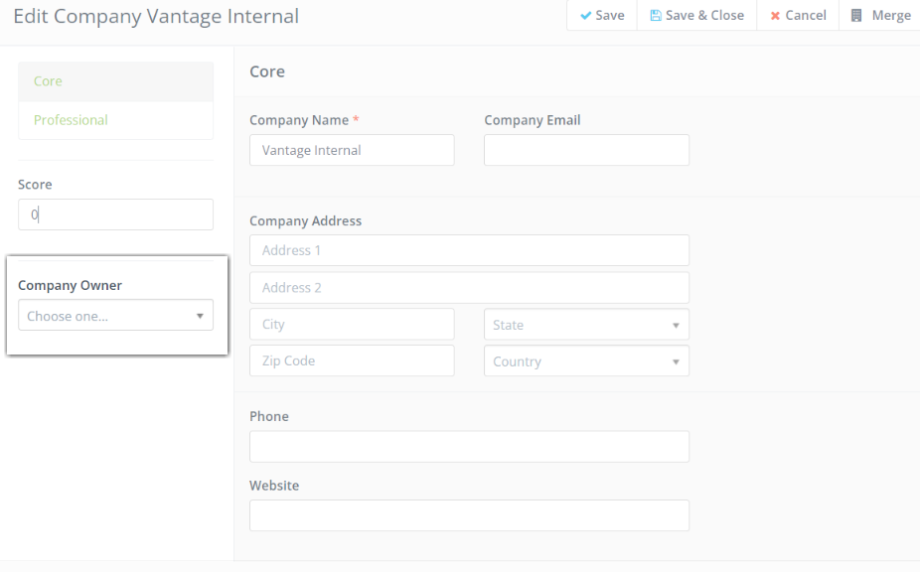Expand the State dropdown
The width and height of the screenshot is (920, 572).
(x=586, y=324)
